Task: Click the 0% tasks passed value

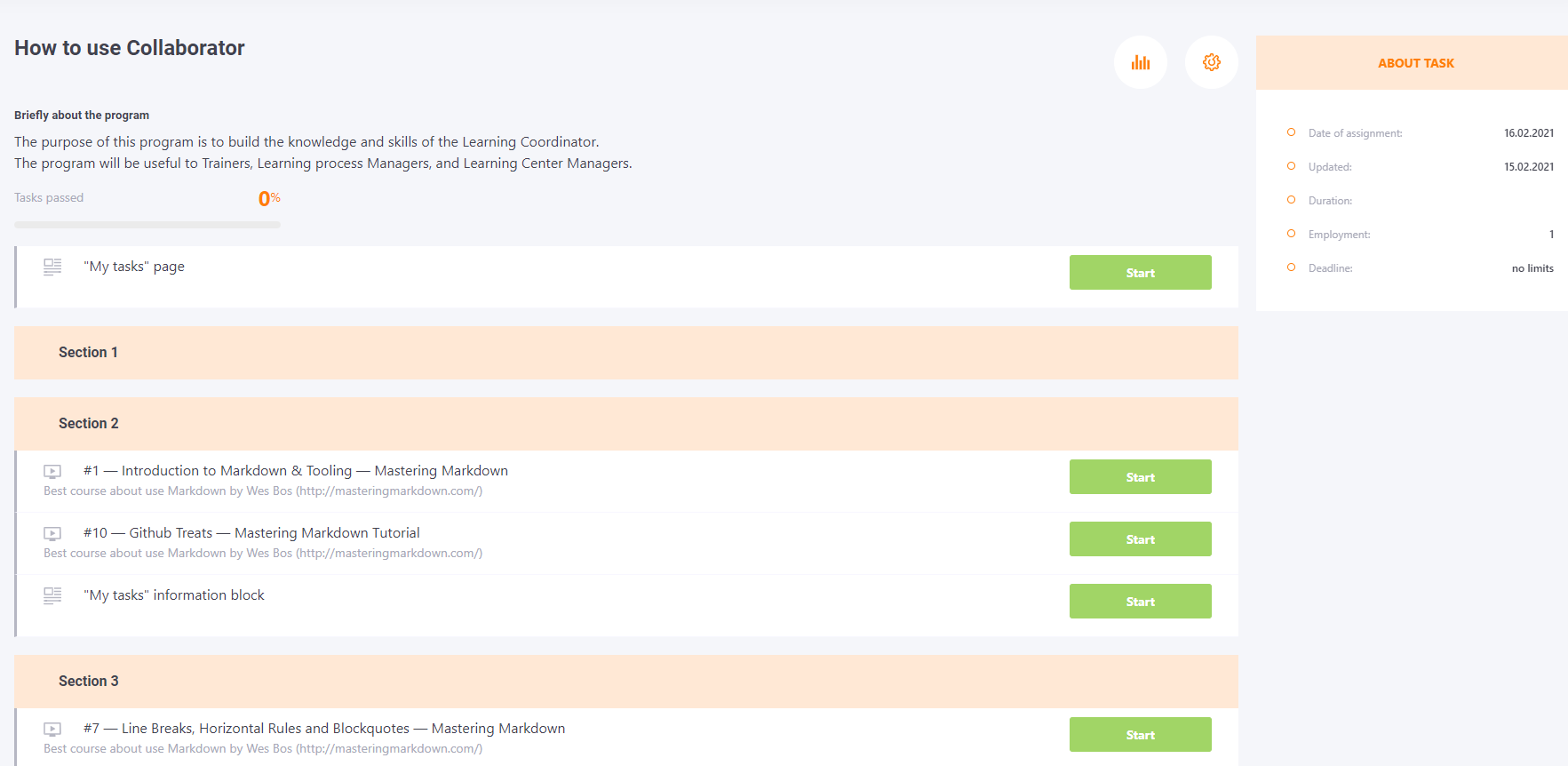Action: pyautogui.click(x=269, y=199)
